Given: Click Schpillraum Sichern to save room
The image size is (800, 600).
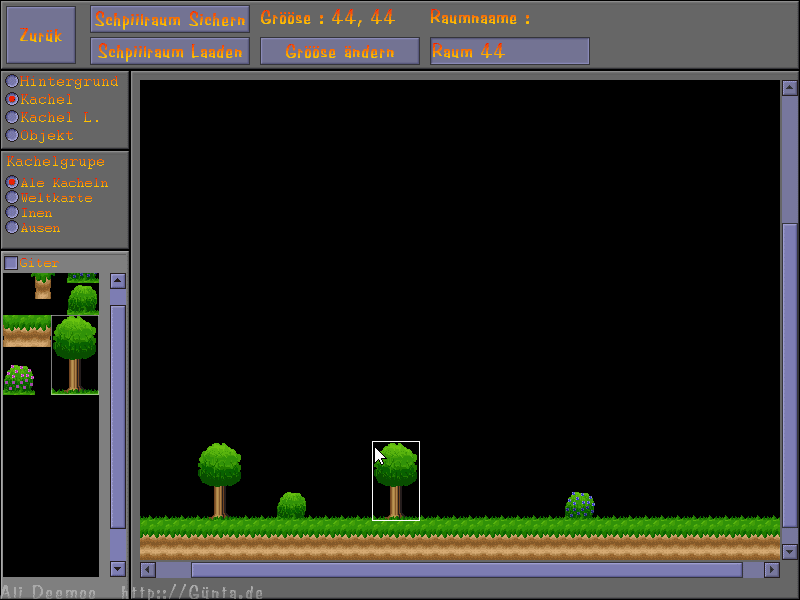Looking at the screenshot, I should click(170, 20).
